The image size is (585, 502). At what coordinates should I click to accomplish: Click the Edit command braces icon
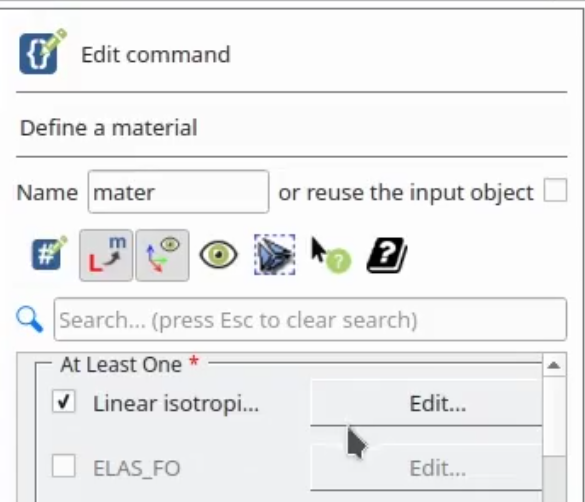(x=43, y=51)
